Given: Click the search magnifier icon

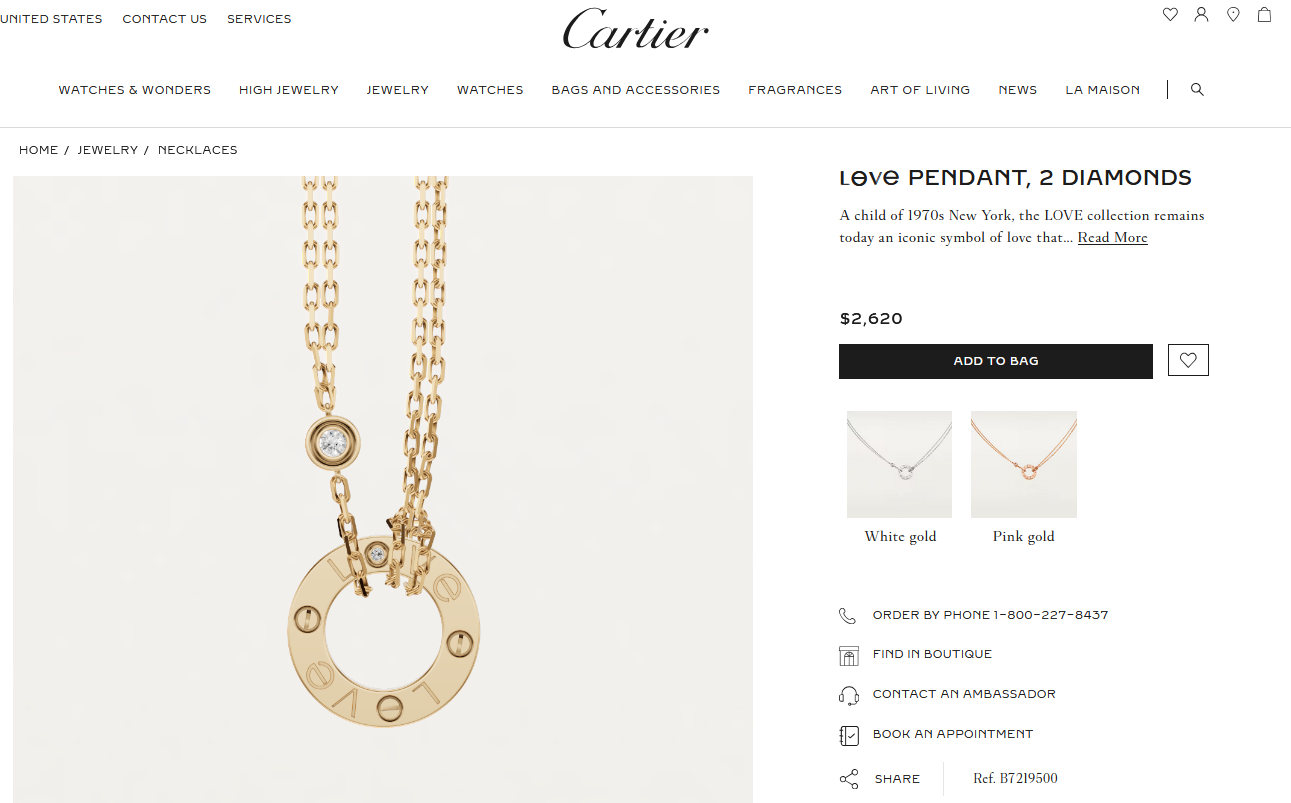Looking at the screenshot, I should [1197, 89].
